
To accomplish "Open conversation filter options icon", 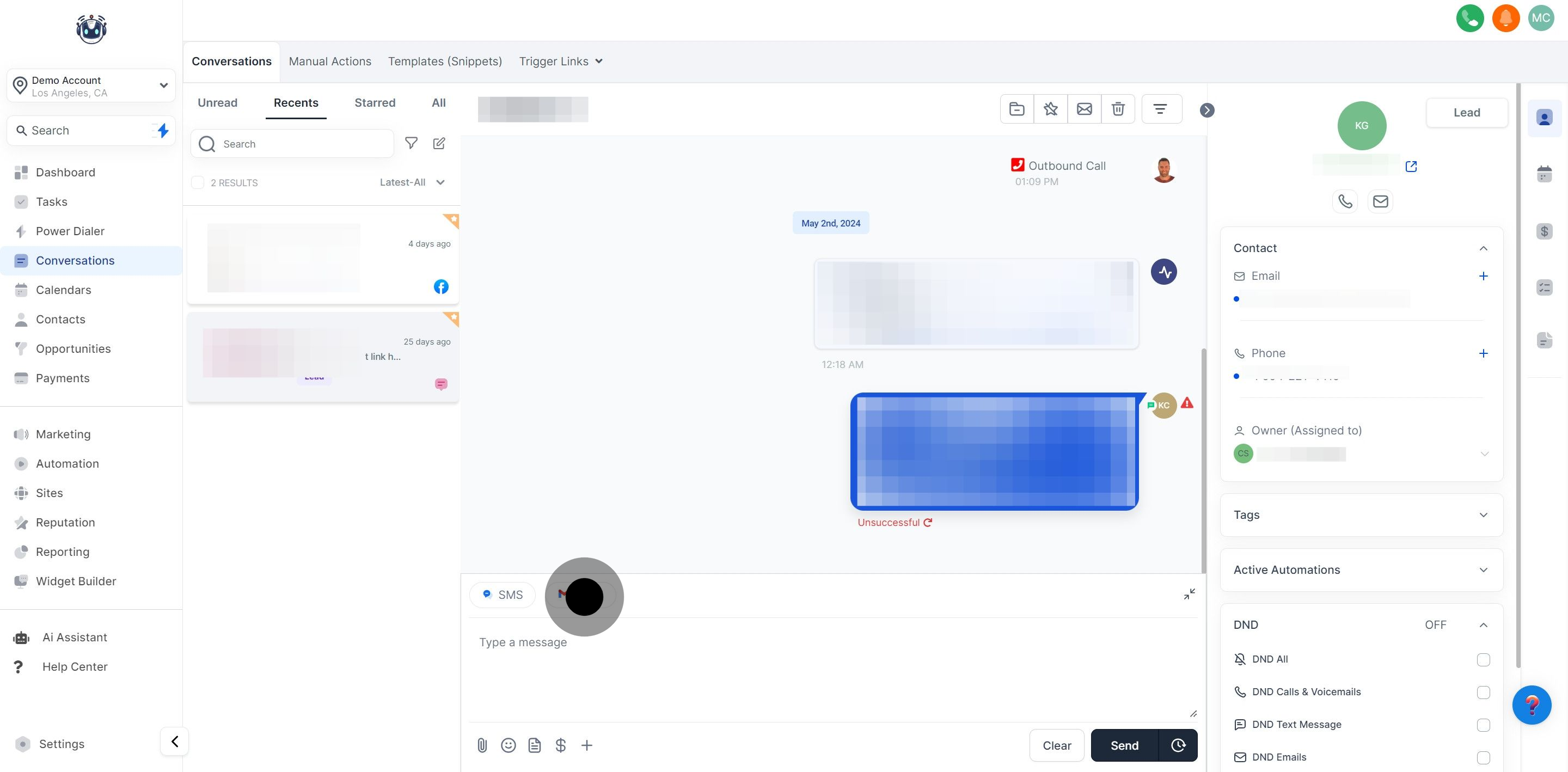I will point(1161,108).
